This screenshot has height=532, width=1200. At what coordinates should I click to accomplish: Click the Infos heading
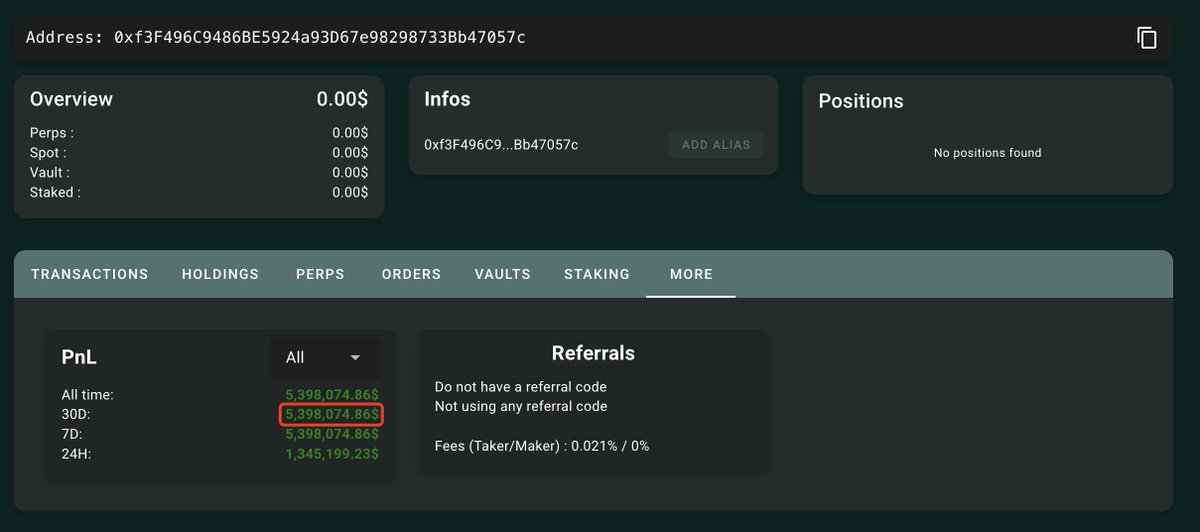(x=447, y=99)
